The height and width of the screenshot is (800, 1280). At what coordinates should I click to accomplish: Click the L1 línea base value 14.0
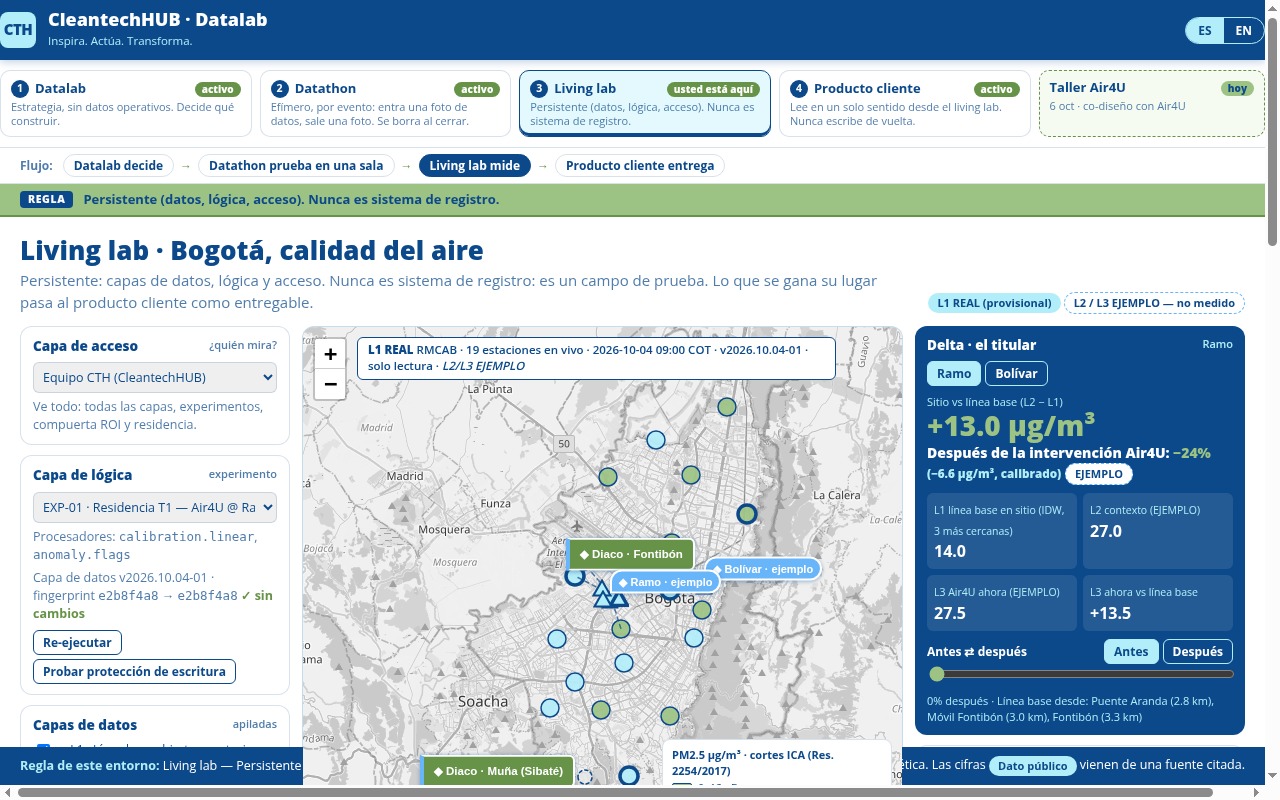(950, 551)
